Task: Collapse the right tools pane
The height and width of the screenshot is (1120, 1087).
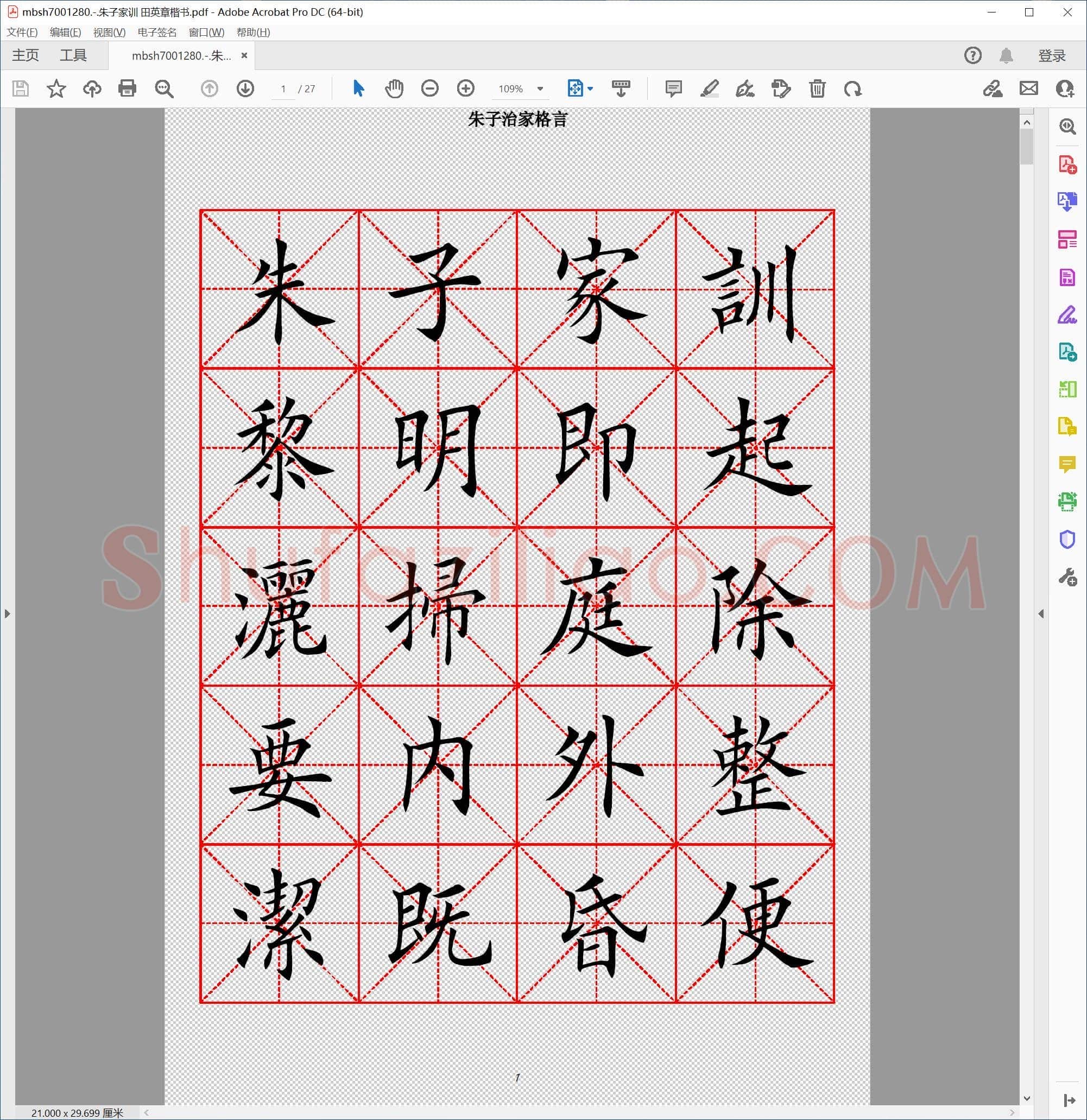Action: [1041, 613]
